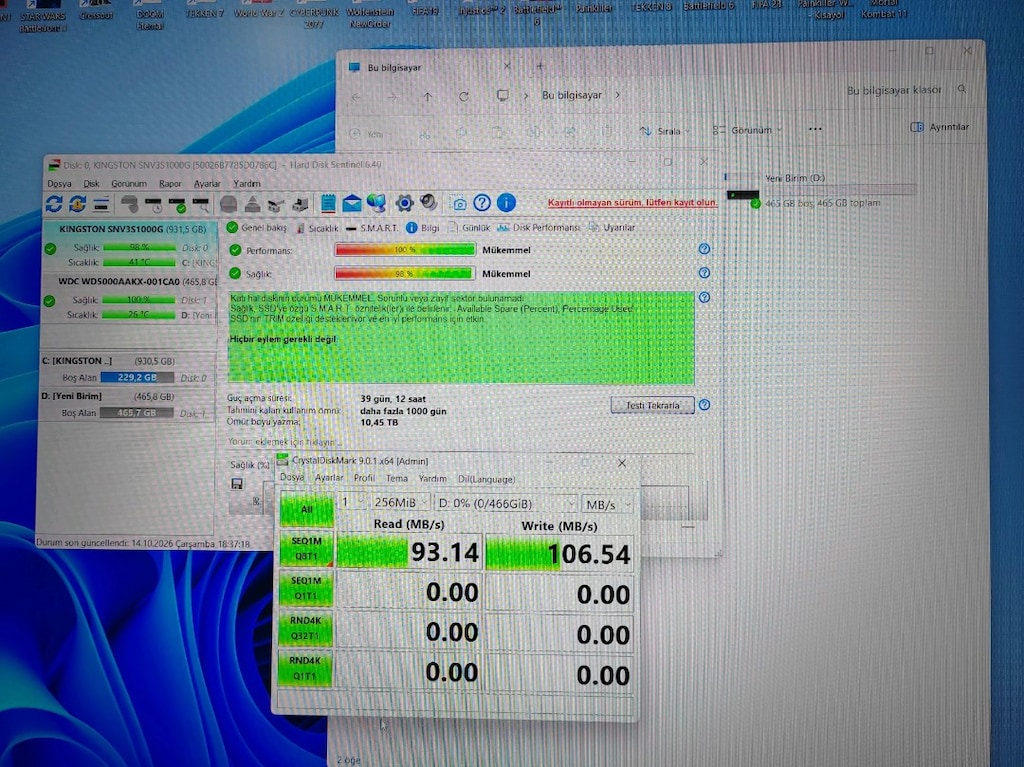Click the Ayrıntılar details pane button in Explorer

point(940,127)
